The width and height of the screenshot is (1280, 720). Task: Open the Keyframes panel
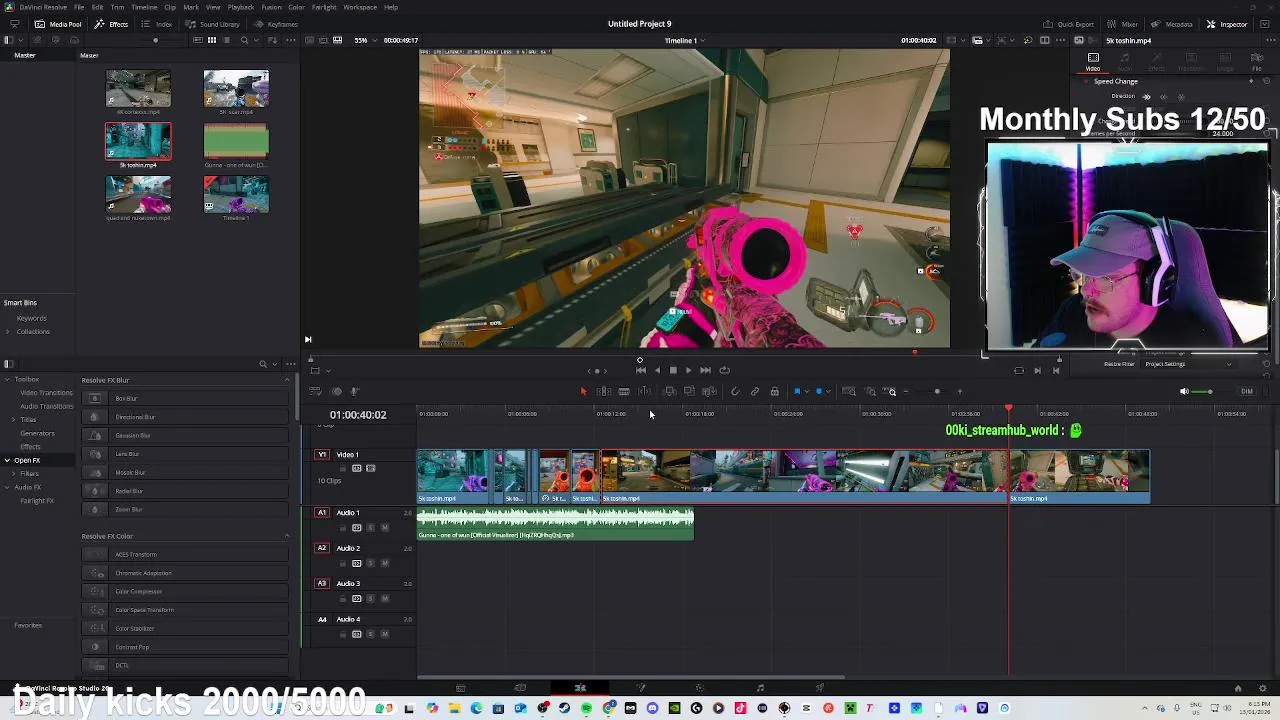click(x=276, y=24)
